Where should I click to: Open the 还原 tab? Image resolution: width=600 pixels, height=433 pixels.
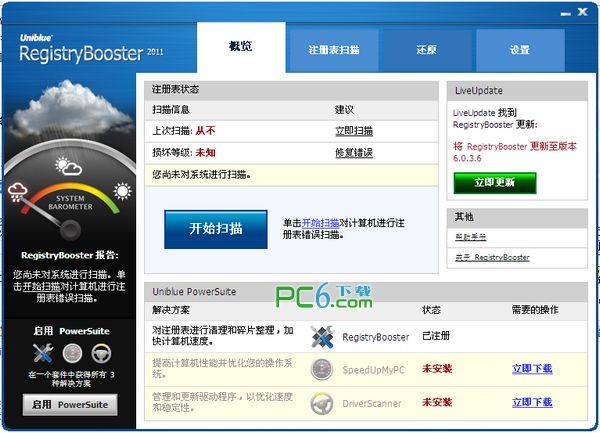tap(426, 50)
